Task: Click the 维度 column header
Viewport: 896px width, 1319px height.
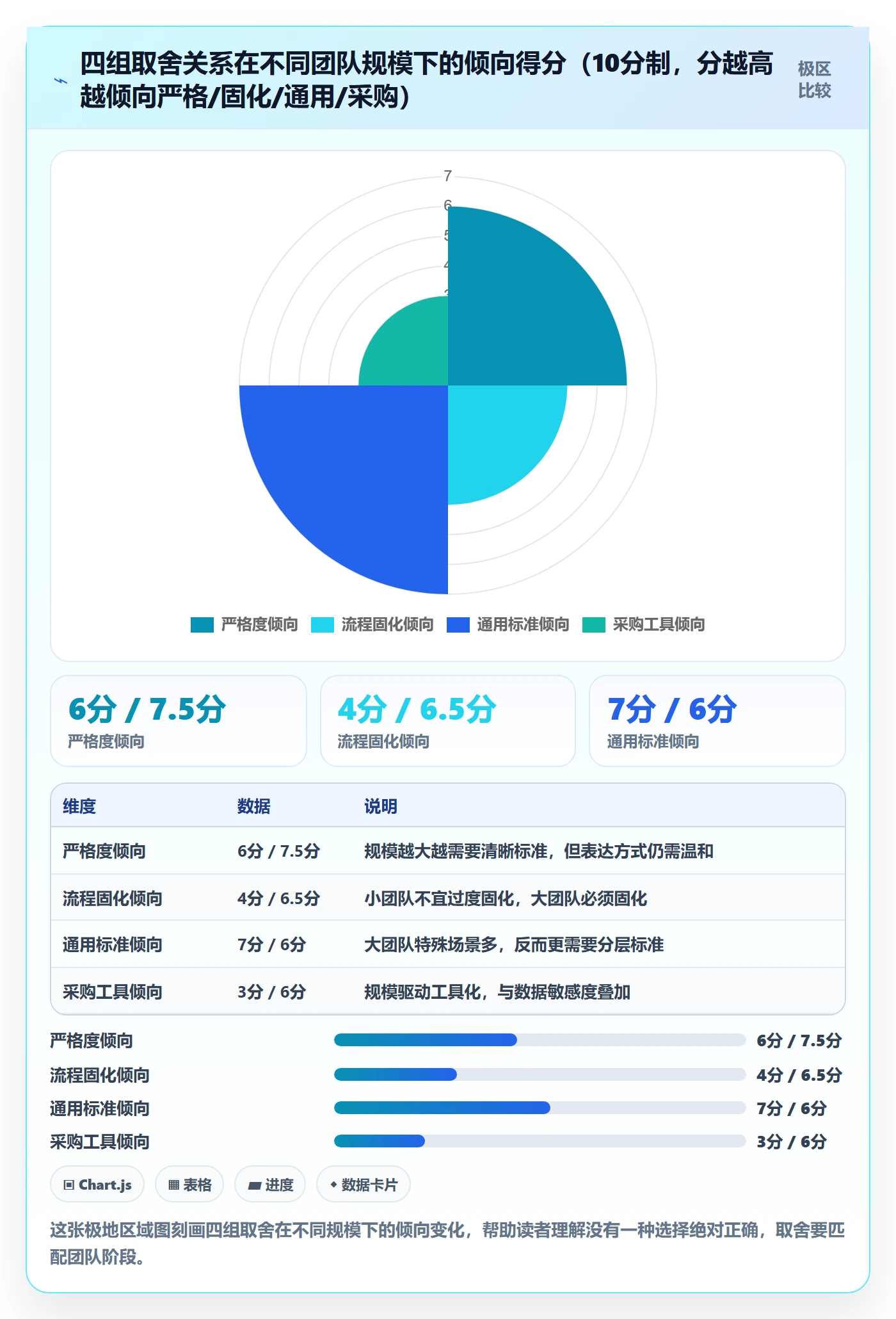Action: pyautogui.click(x=79, y=806)
